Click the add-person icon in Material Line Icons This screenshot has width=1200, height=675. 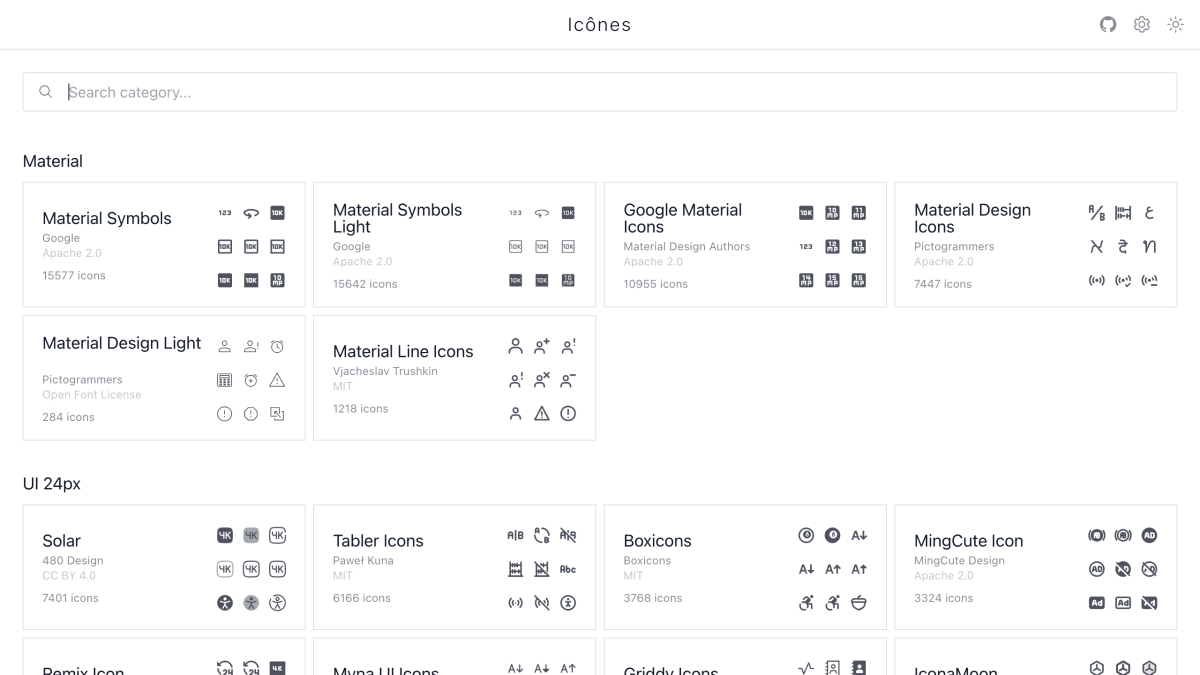(542, 346)
